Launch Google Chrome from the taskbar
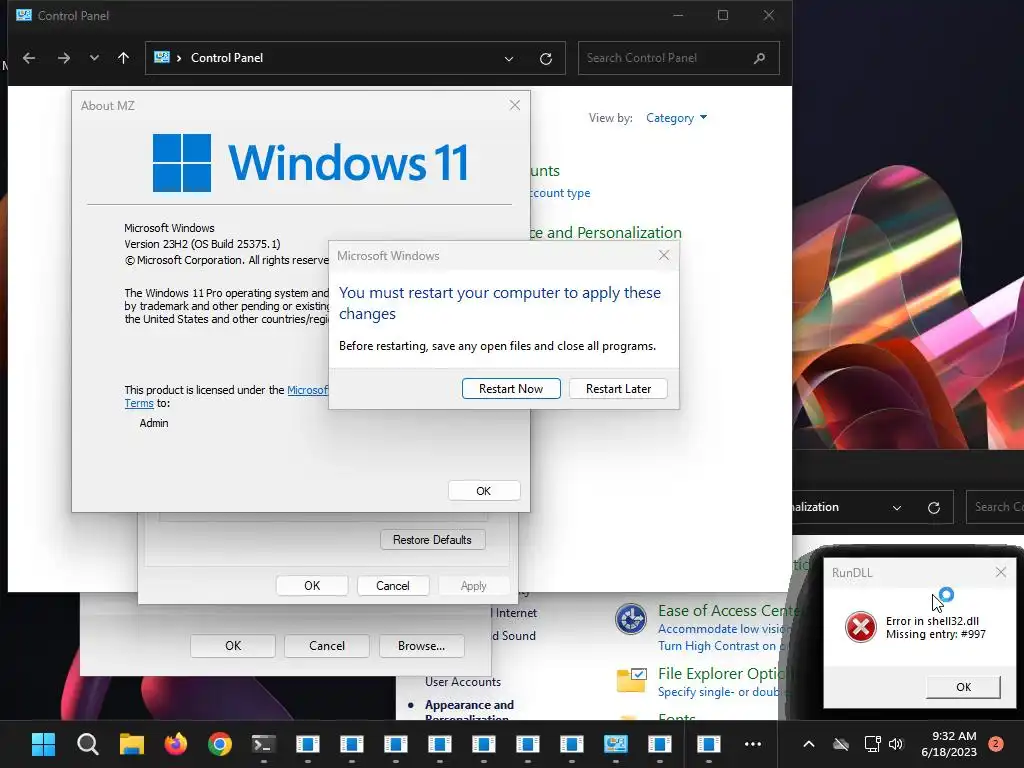Viewport: 1024px width, 768px height. tap(220, 744)
